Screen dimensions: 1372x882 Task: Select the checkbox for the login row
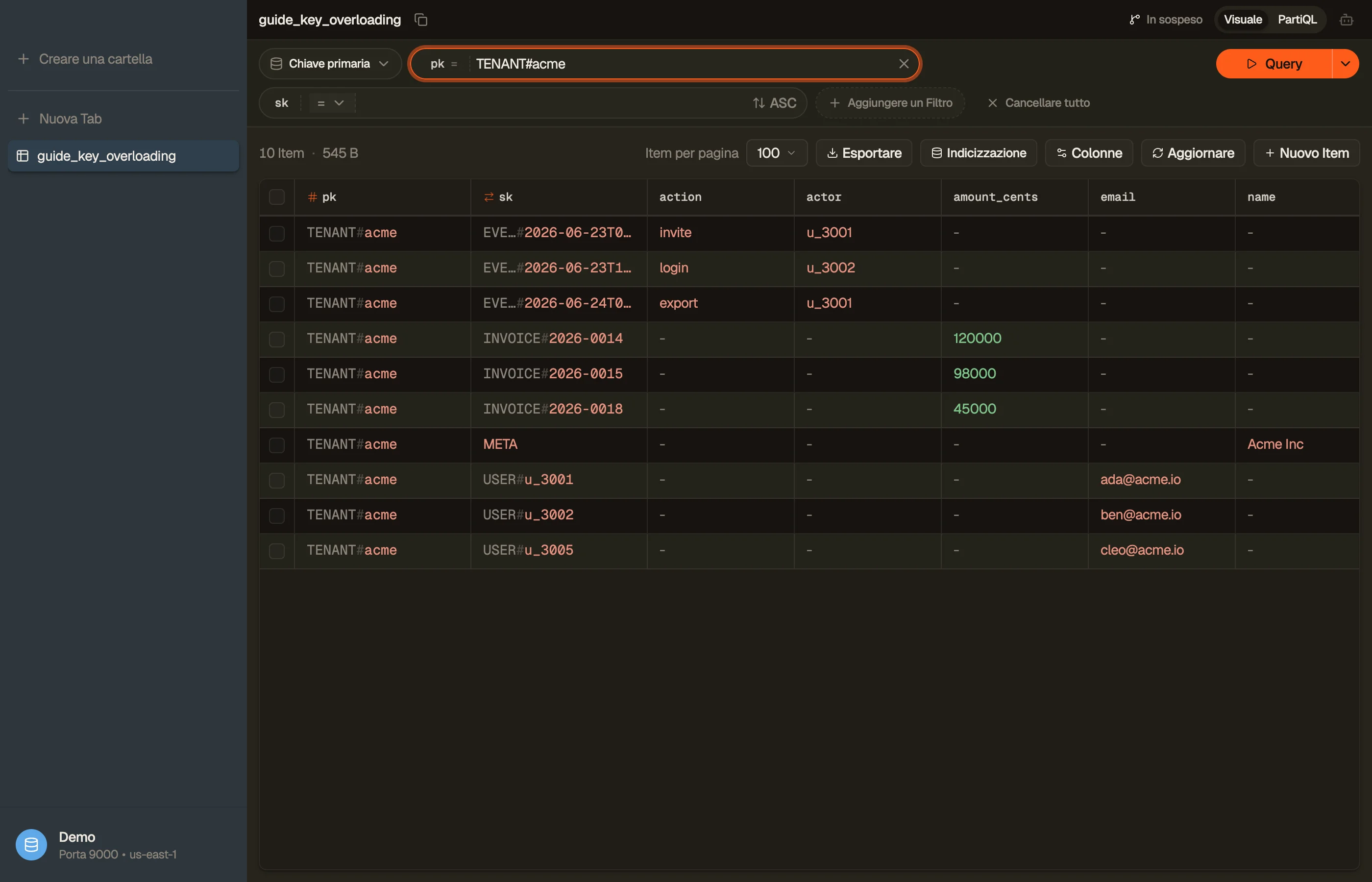(x=277, y=269)
